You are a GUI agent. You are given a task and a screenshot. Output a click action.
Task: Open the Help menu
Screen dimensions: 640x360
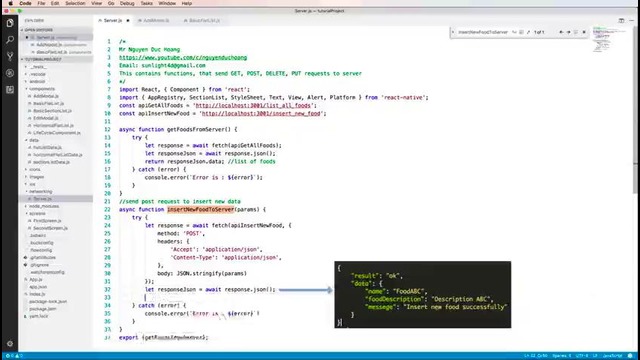[x=187, y=3]
